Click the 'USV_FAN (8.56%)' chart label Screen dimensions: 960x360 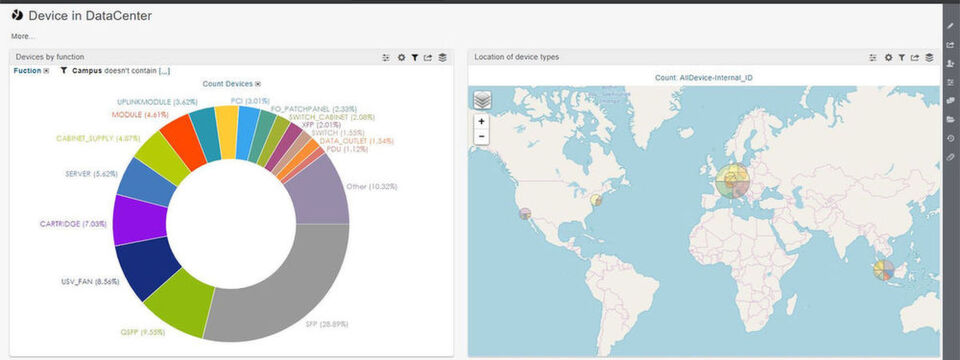coord(89,282)
